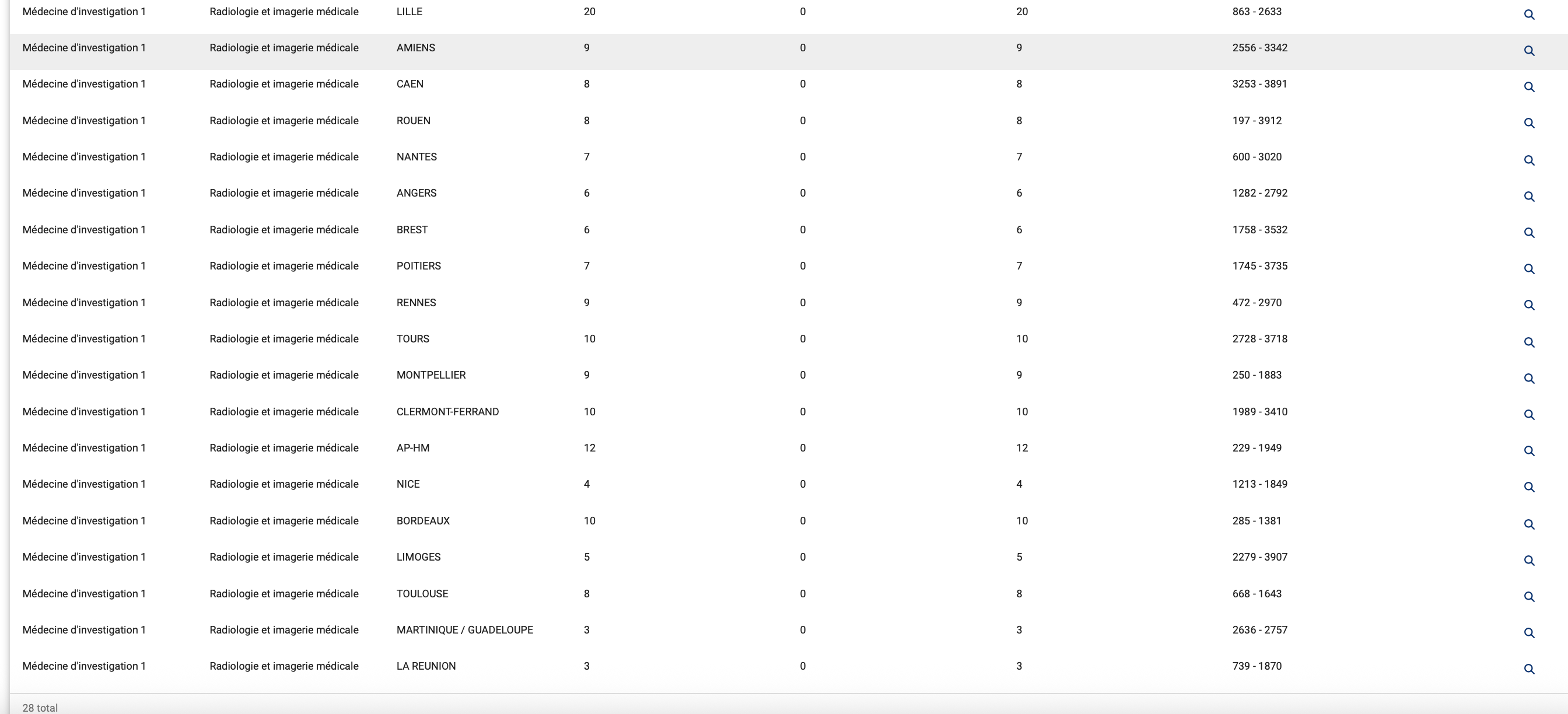
Task: Open details magnifier for AMIENS row
Action: [x=1528, y=51]
